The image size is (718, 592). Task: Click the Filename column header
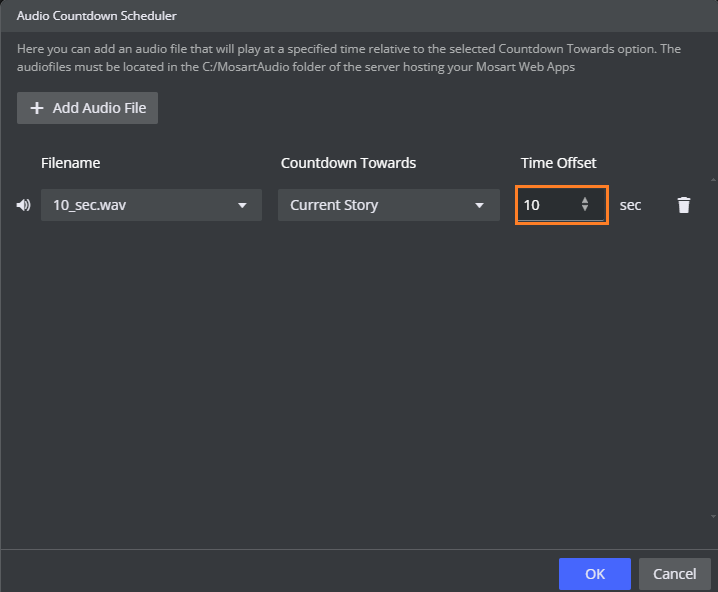[70, 163]
